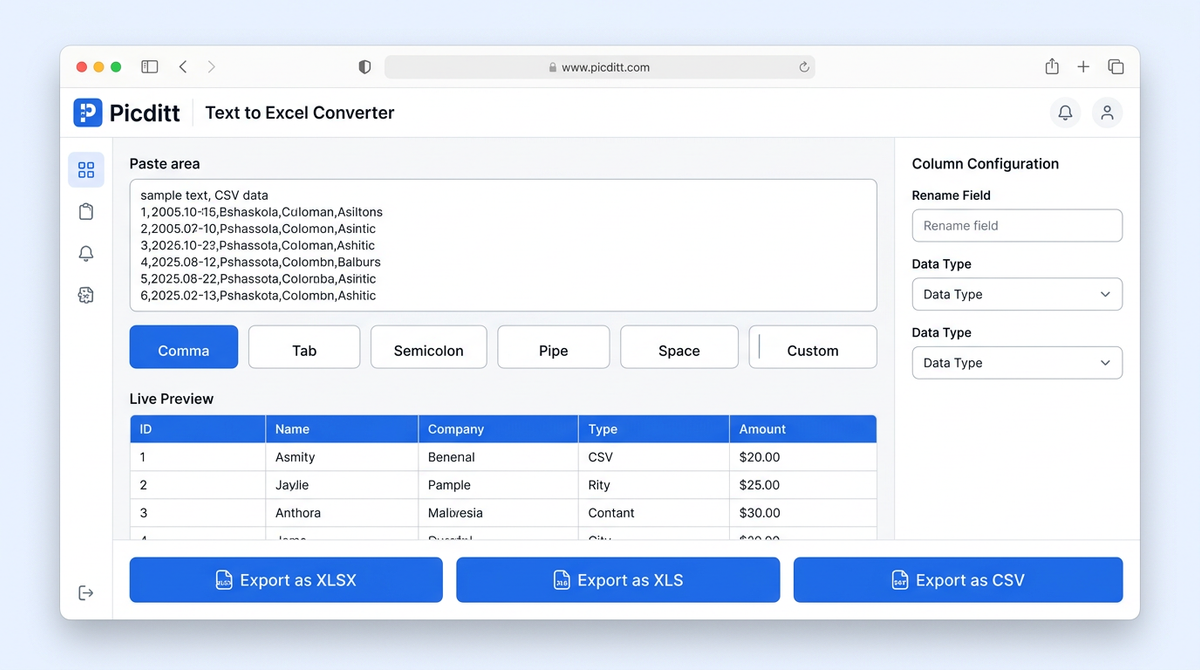Viewport: 1200px width, 670px height.
Task: Select the Space delimiter option
Action: (x=679, y=347)
